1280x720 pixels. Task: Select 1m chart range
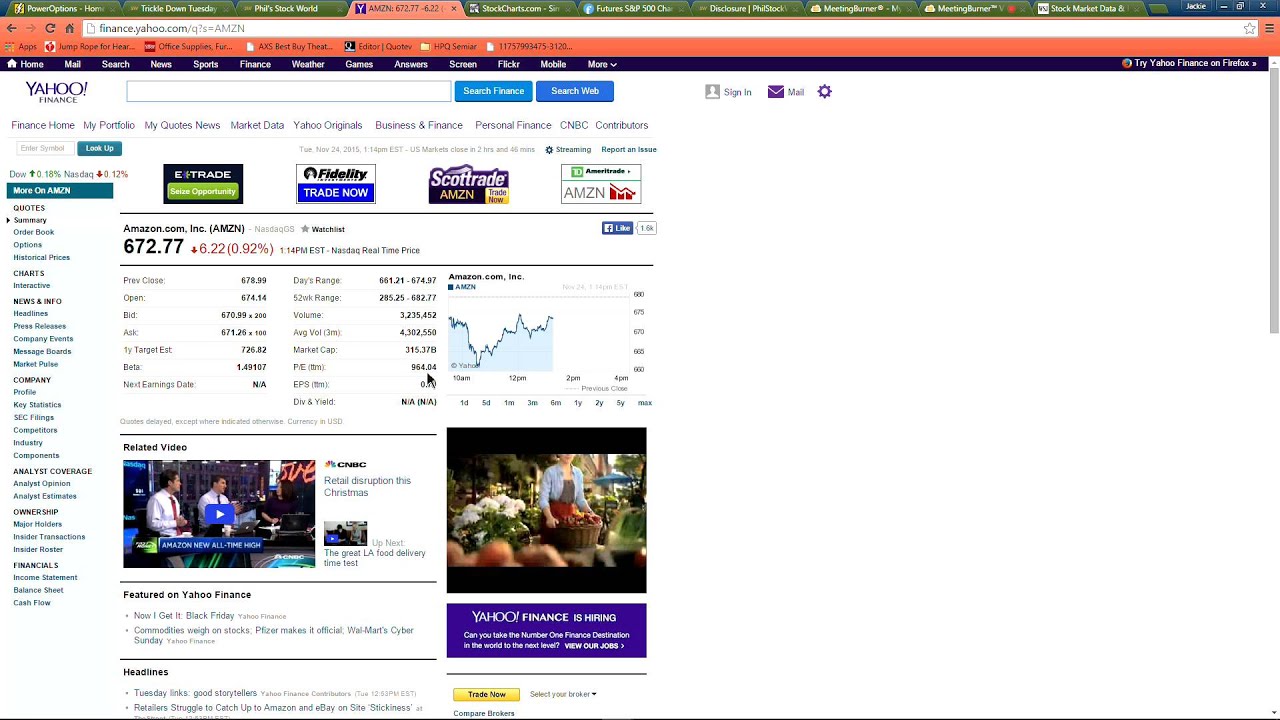(509, 403)
